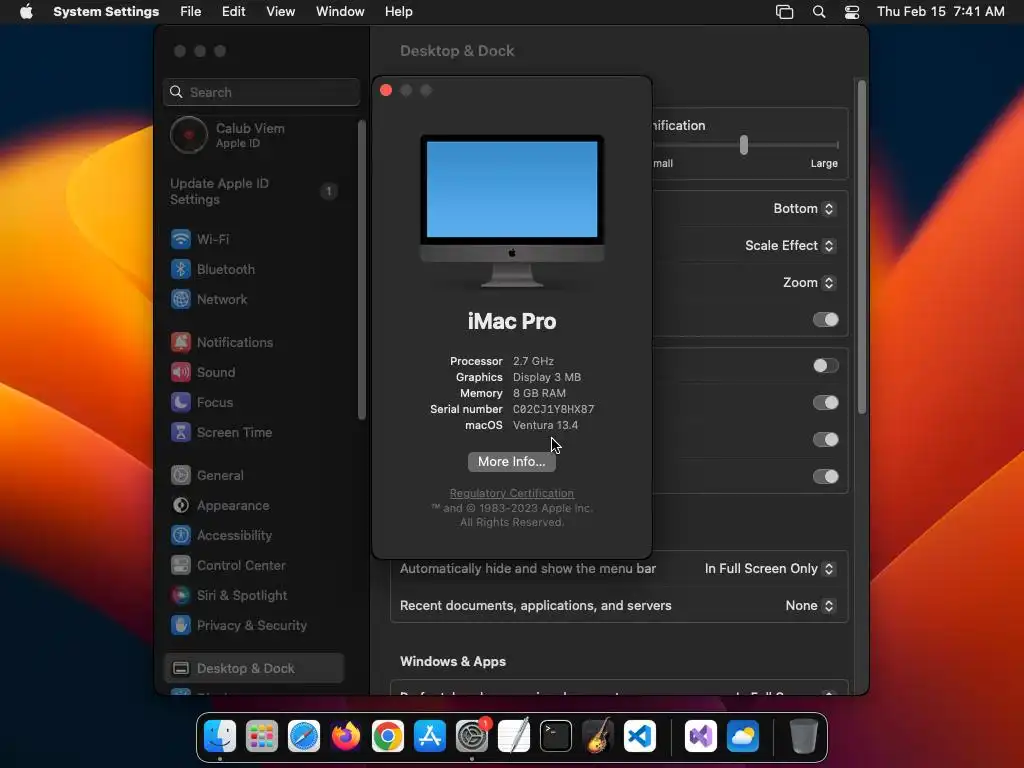
Task: Toggle the switch third from the bottom
Action: pyautogui.click(x=825, y=402)
